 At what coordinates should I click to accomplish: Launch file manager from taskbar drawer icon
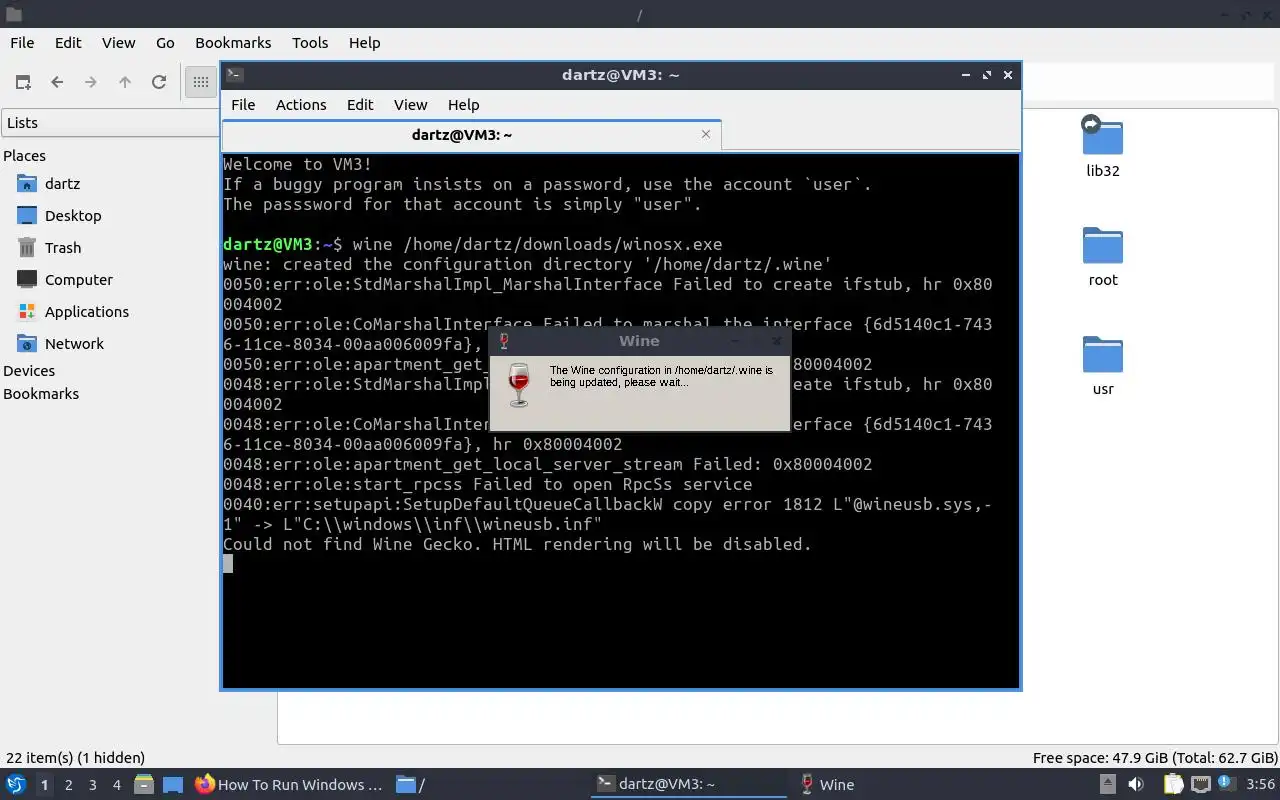pyautogui.click(x=143, y=785)
